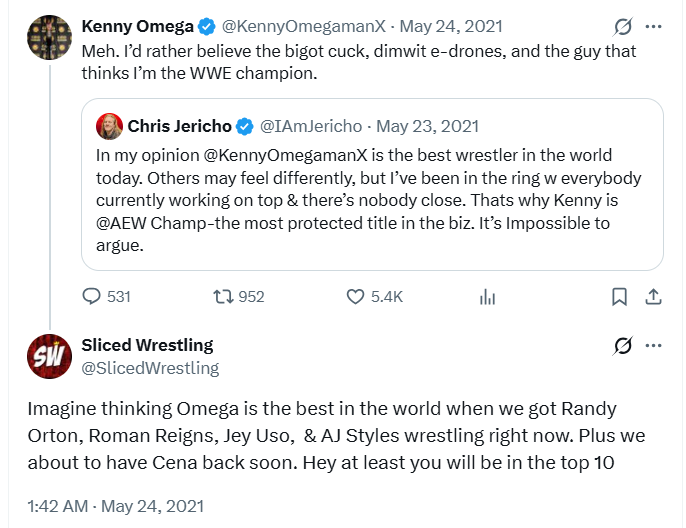Viewport: 686px width, 528px height.
Task: Repost the tweet with 952 reposts
Action: point(223,296)
